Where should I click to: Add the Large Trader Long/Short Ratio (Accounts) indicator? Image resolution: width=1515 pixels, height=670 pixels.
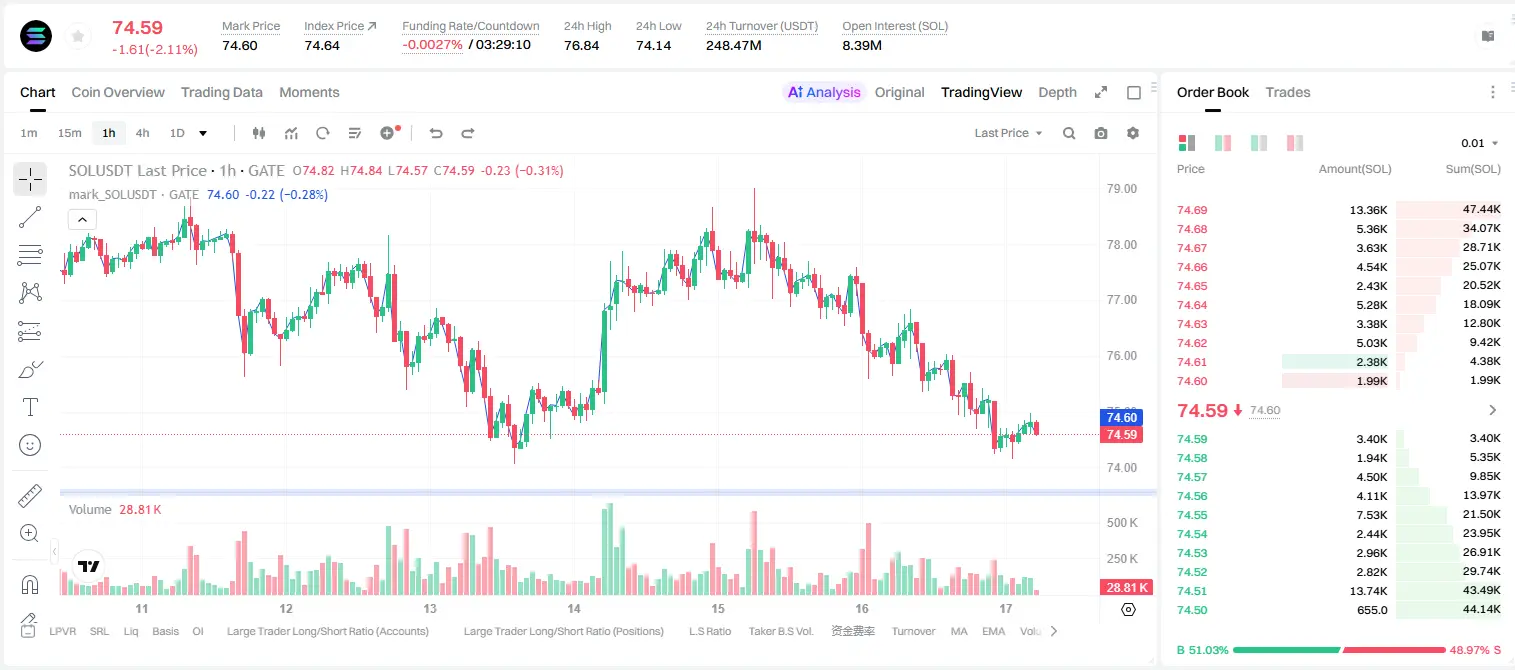(x=328, y=631)
